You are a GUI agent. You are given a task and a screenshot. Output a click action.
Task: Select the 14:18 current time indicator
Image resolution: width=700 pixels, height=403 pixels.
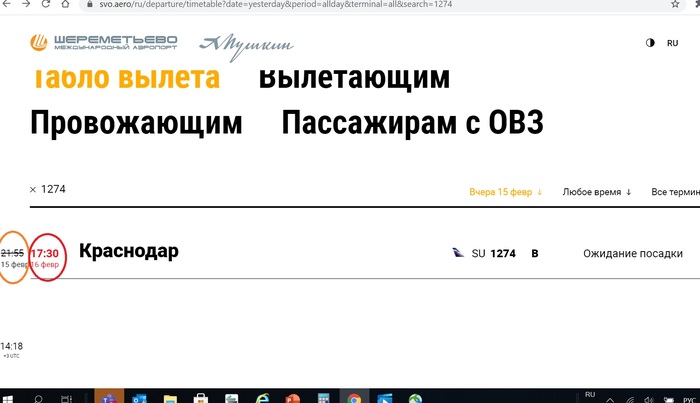(x=12, y=346)
